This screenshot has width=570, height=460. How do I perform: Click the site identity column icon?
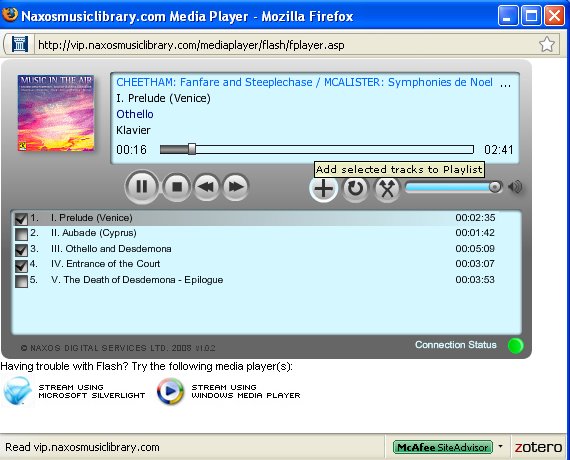click(x=20, y=45)
